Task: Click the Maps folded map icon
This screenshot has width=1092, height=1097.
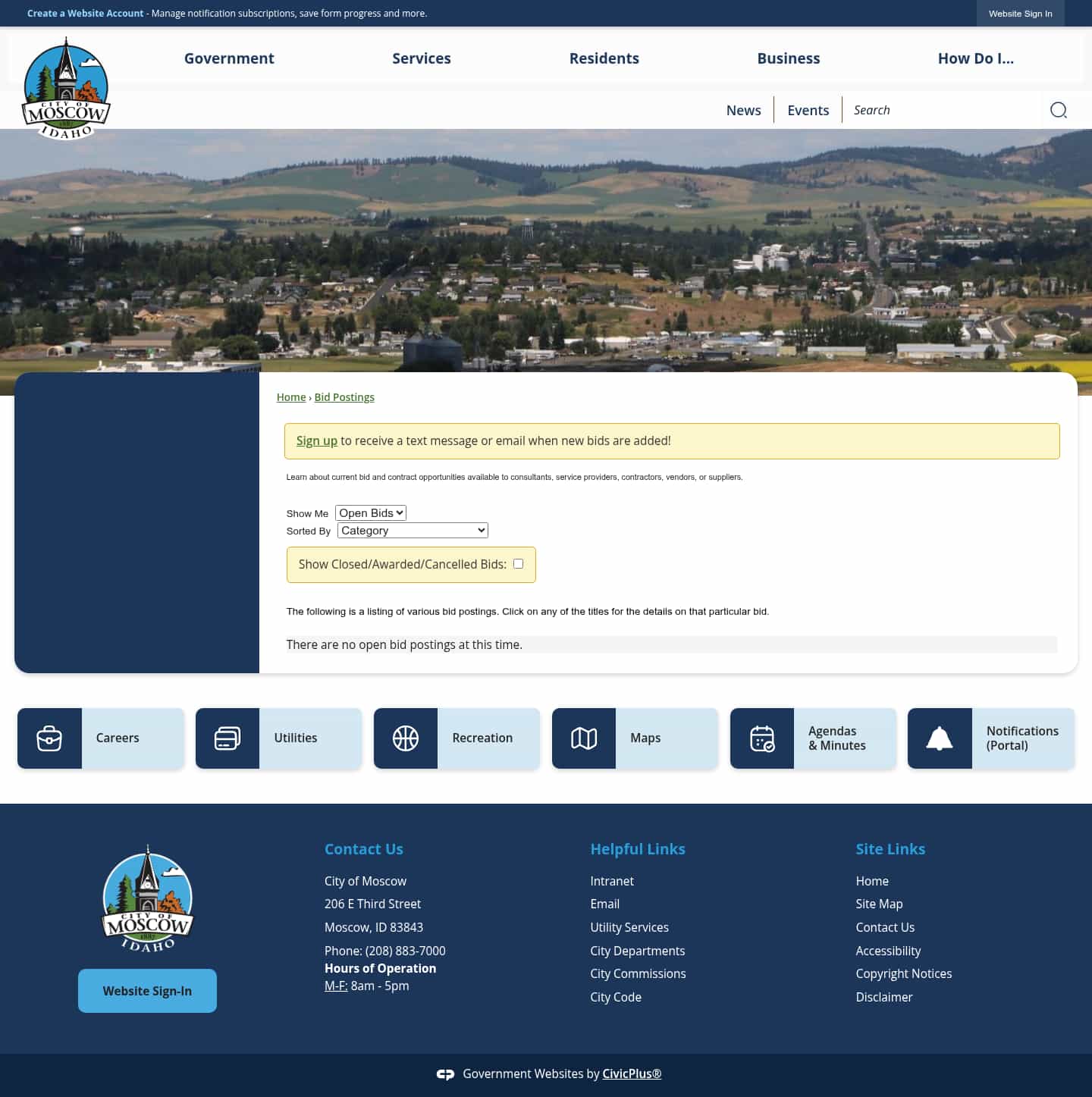Action: 584,738
